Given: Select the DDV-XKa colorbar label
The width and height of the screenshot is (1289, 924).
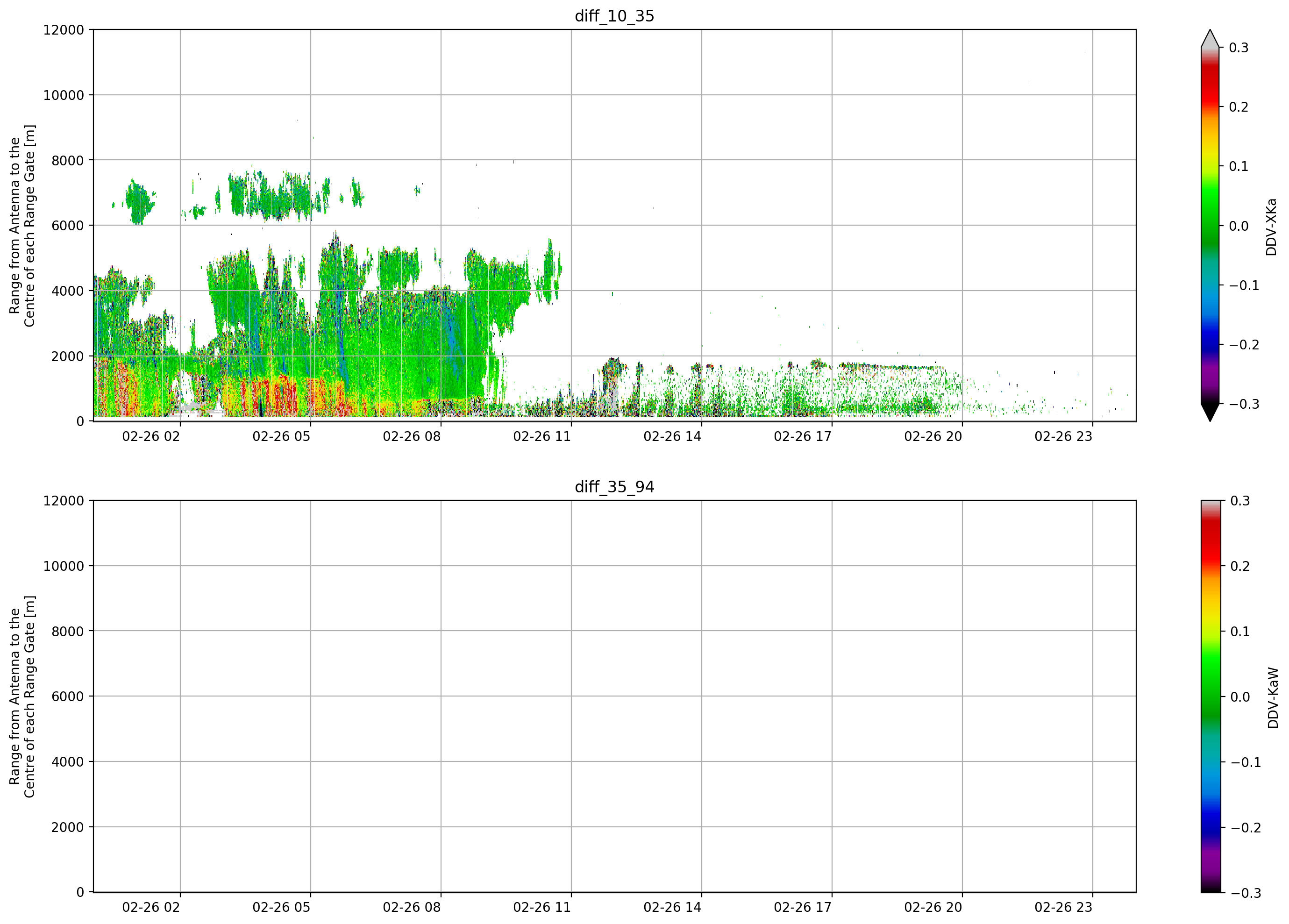Looking at the screenshot, I should (1271, 227).
